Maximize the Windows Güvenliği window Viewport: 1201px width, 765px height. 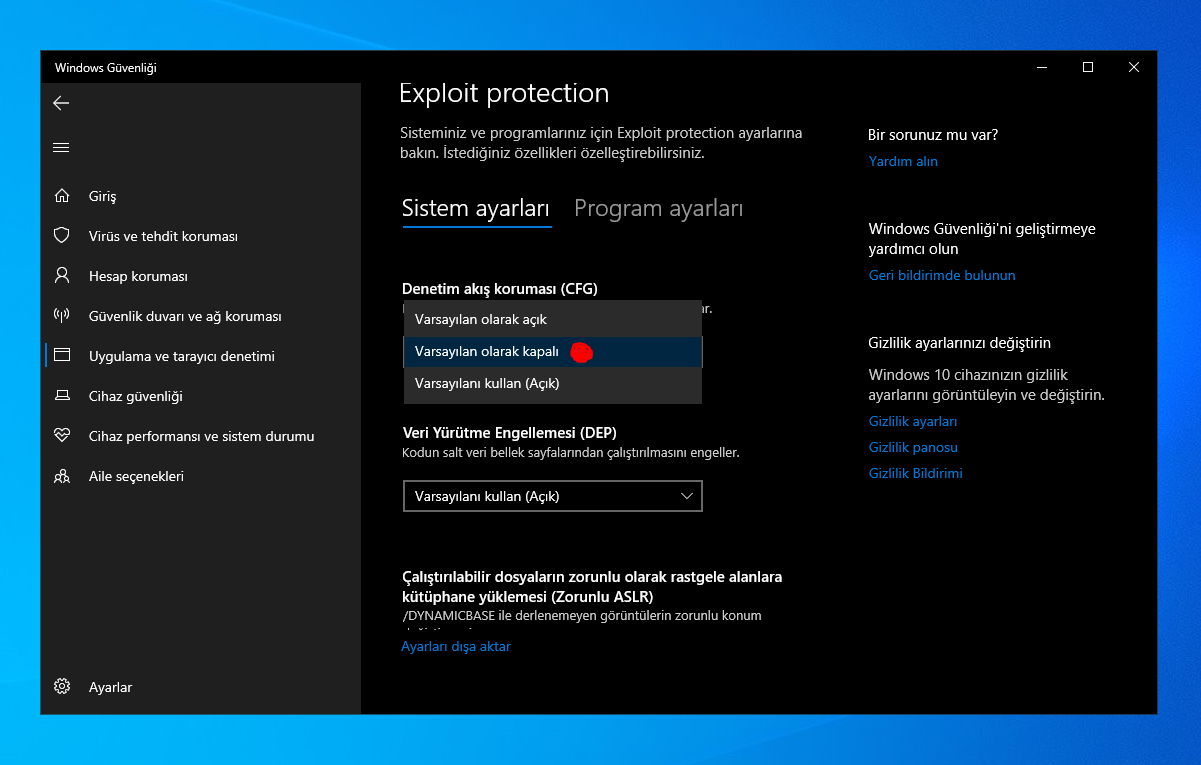pos(1088,67)
